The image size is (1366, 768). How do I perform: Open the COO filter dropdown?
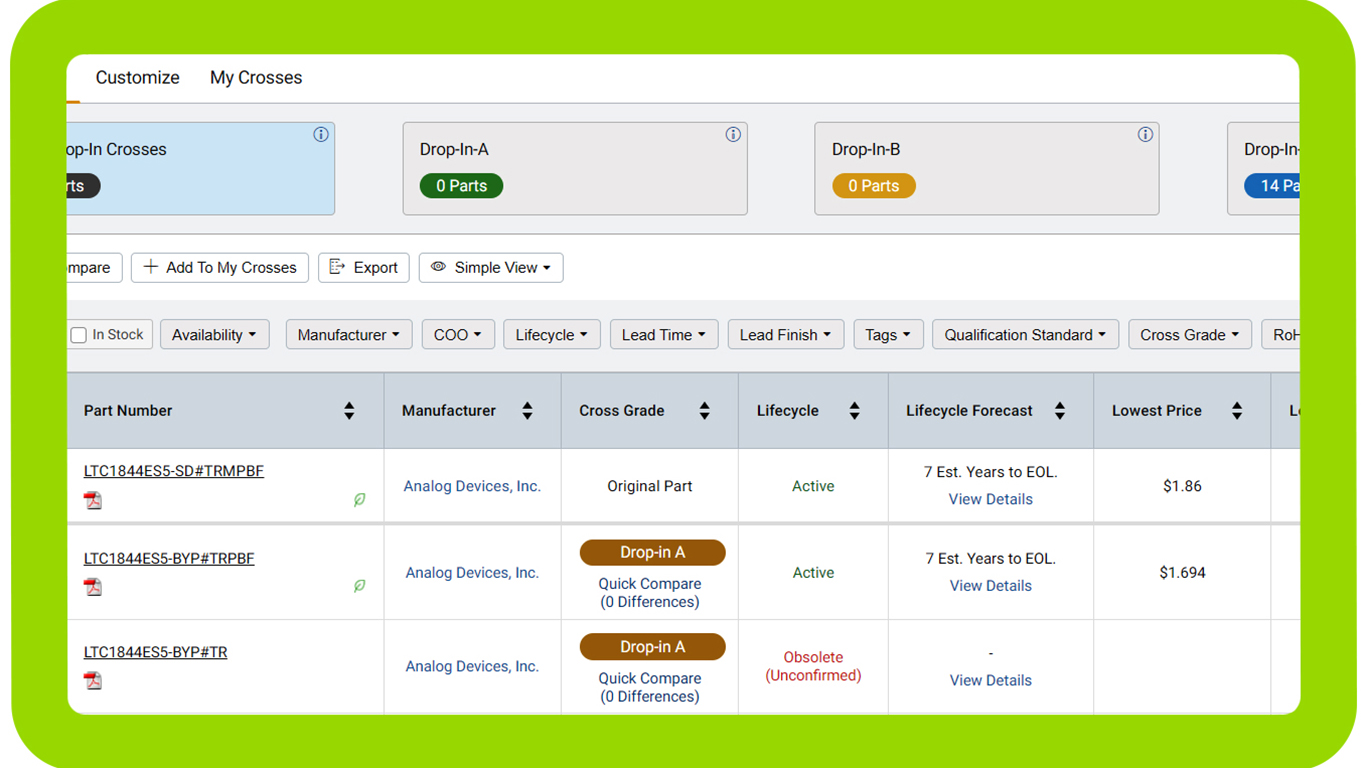[x=458, y=335]
